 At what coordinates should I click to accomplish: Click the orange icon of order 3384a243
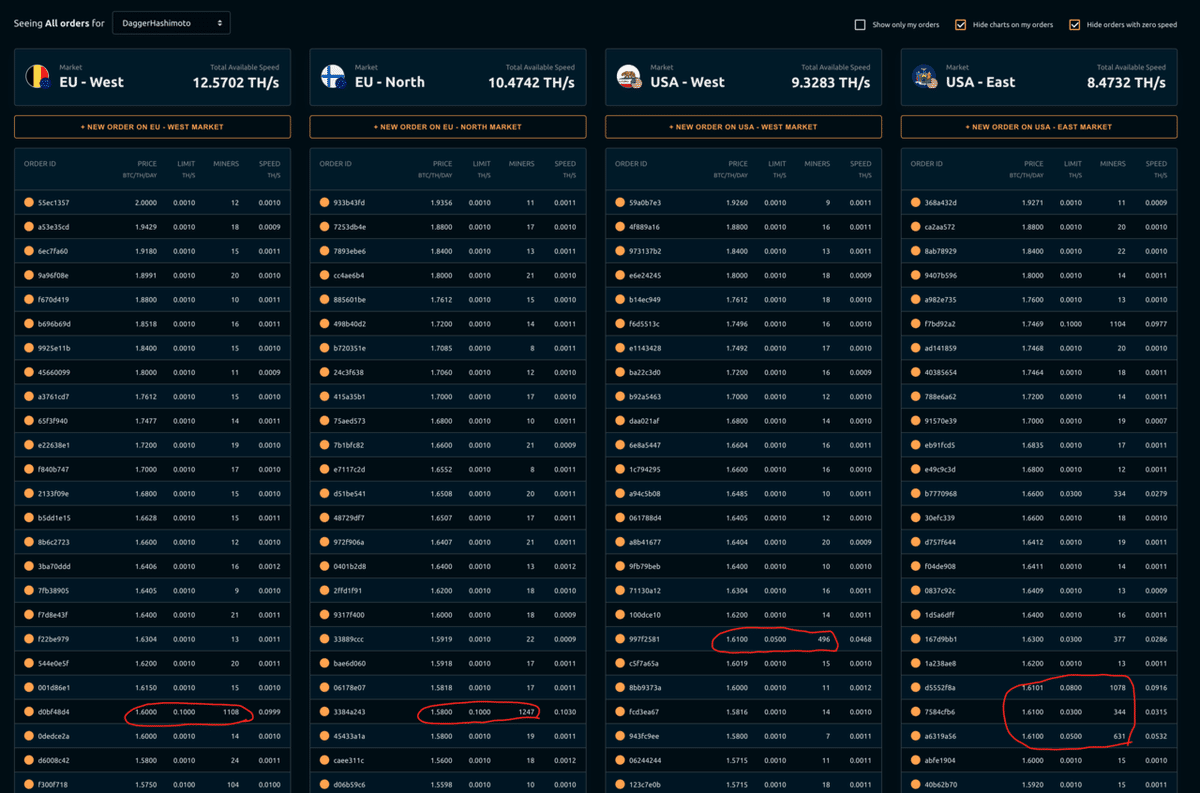click(324, 712)
